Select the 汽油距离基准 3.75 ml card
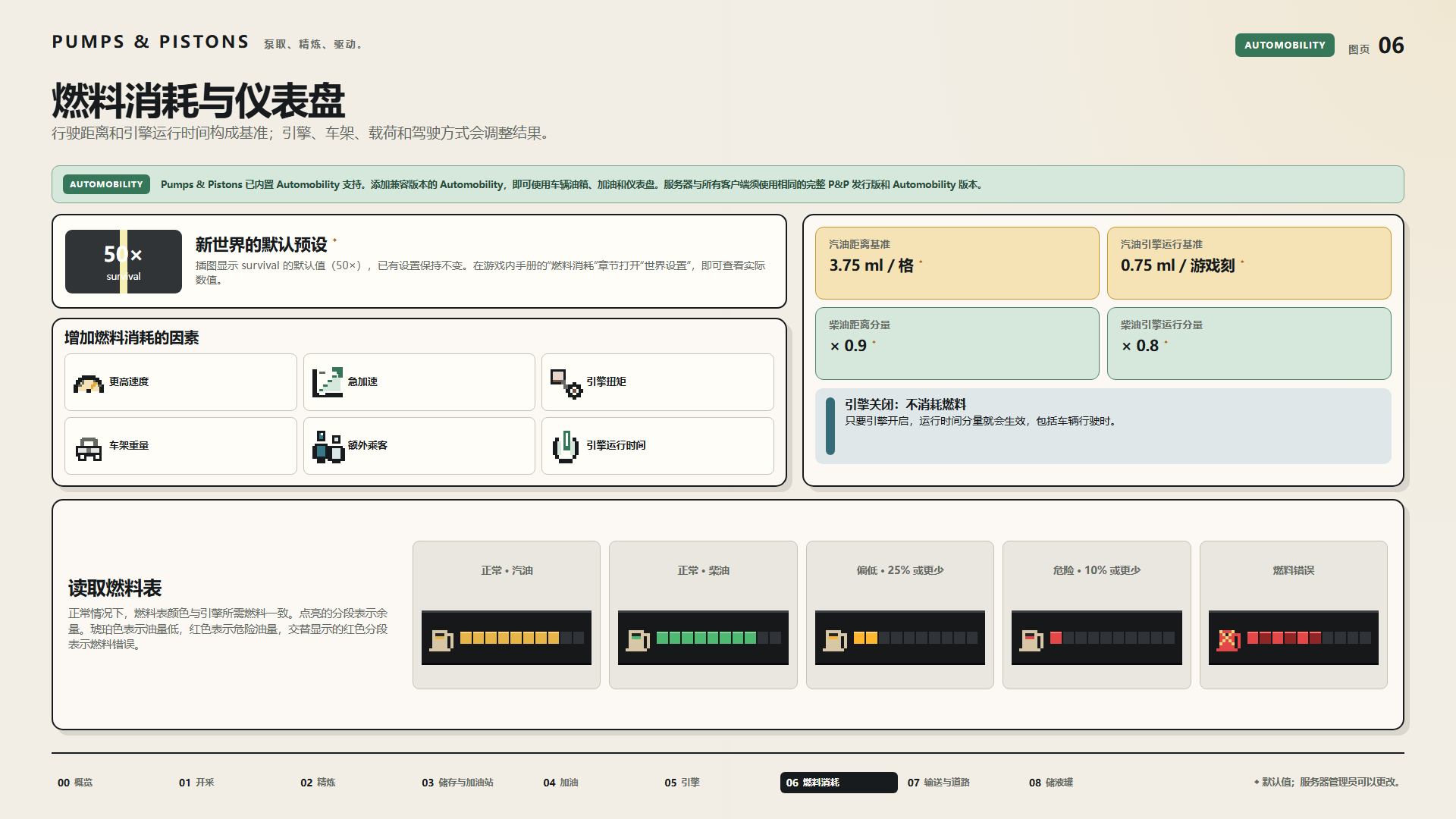This screenshot has height=819, width=1456. (x=957, y=263)
